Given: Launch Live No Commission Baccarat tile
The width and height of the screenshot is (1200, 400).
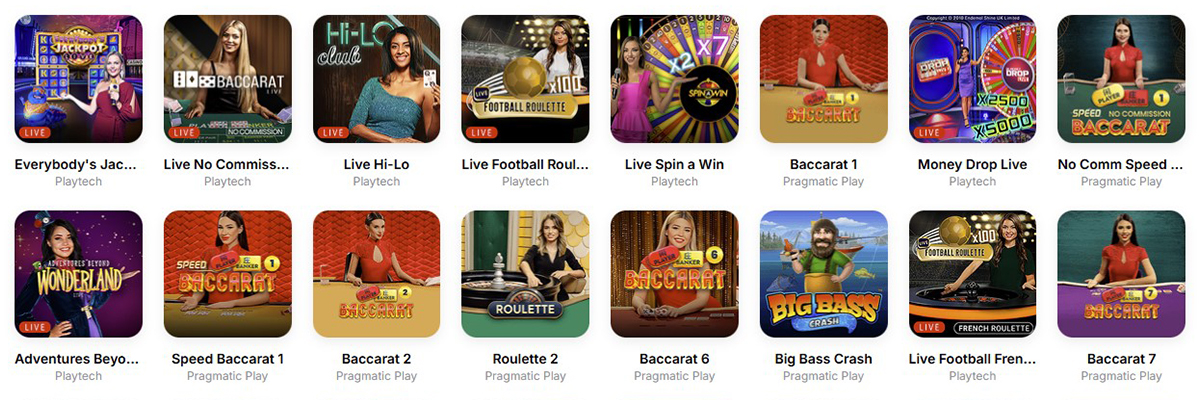Looking at the screenshot, I should pyautogui.click(x=227, y=79).
